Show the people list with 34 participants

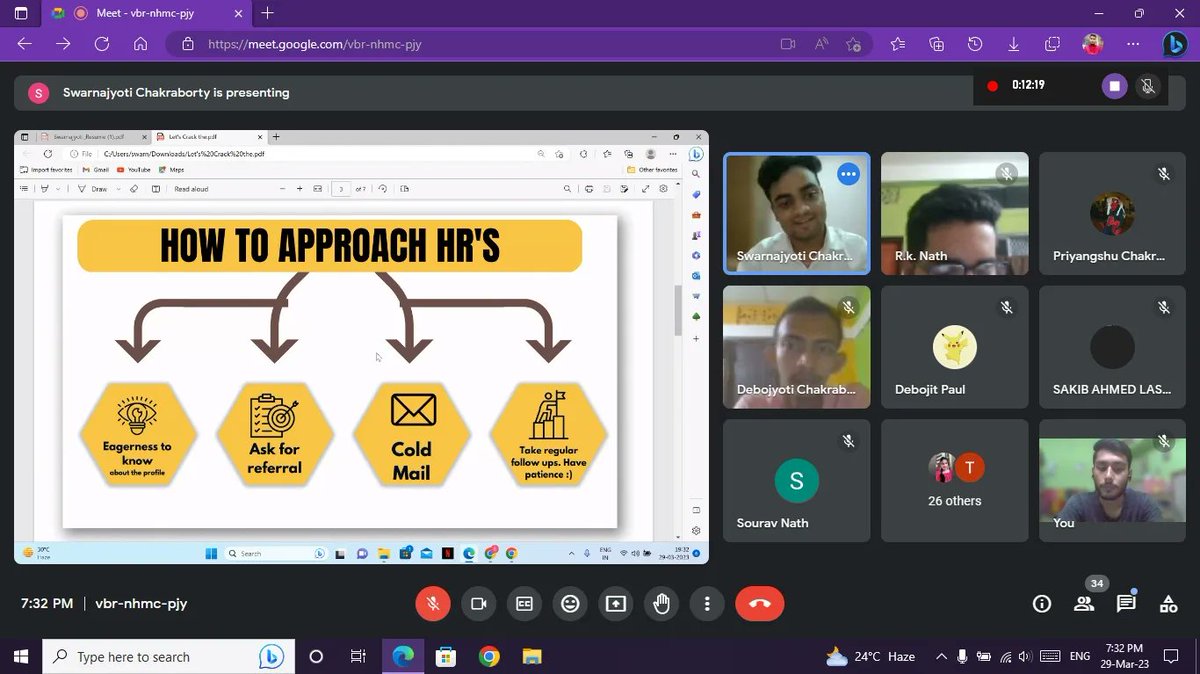(x=1084, y=603)
